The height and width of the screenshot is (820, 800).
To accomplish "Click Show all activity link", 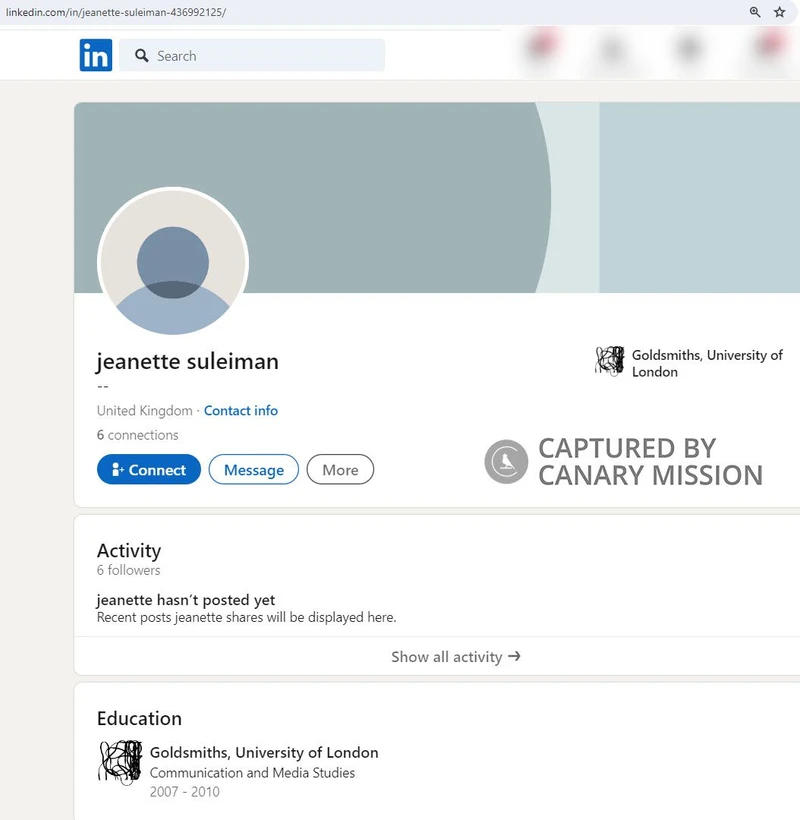I will 456,656.
